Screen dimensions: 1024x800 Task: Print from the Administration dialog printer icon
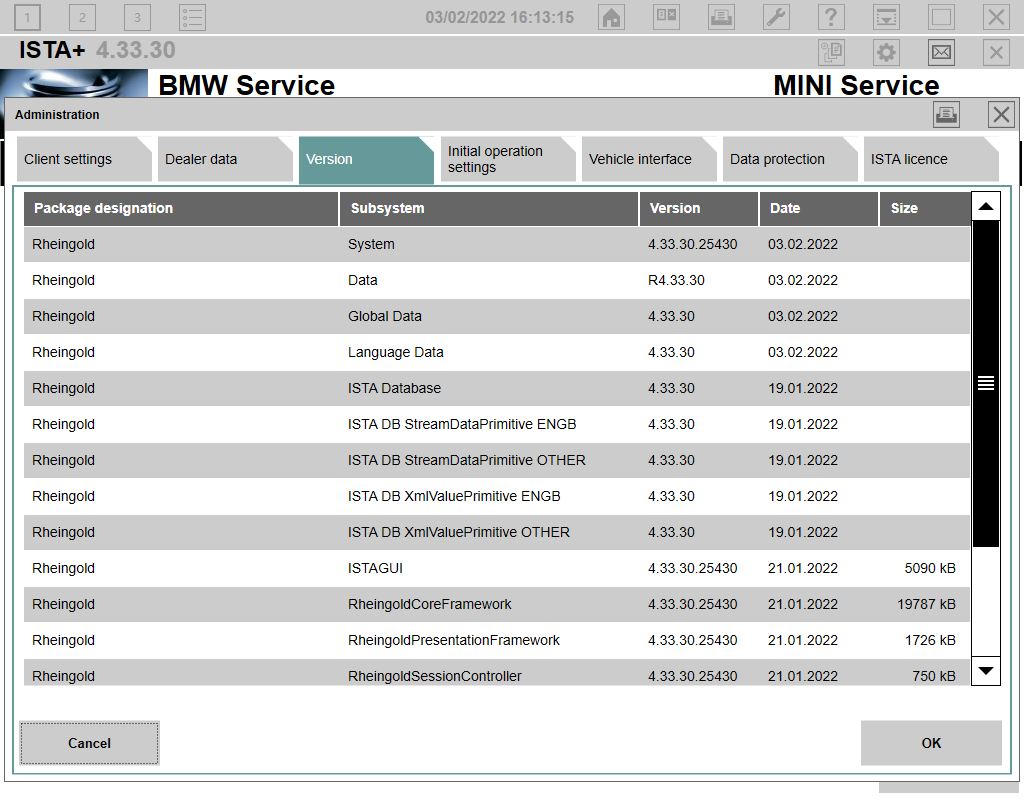(x=946, y=115)
